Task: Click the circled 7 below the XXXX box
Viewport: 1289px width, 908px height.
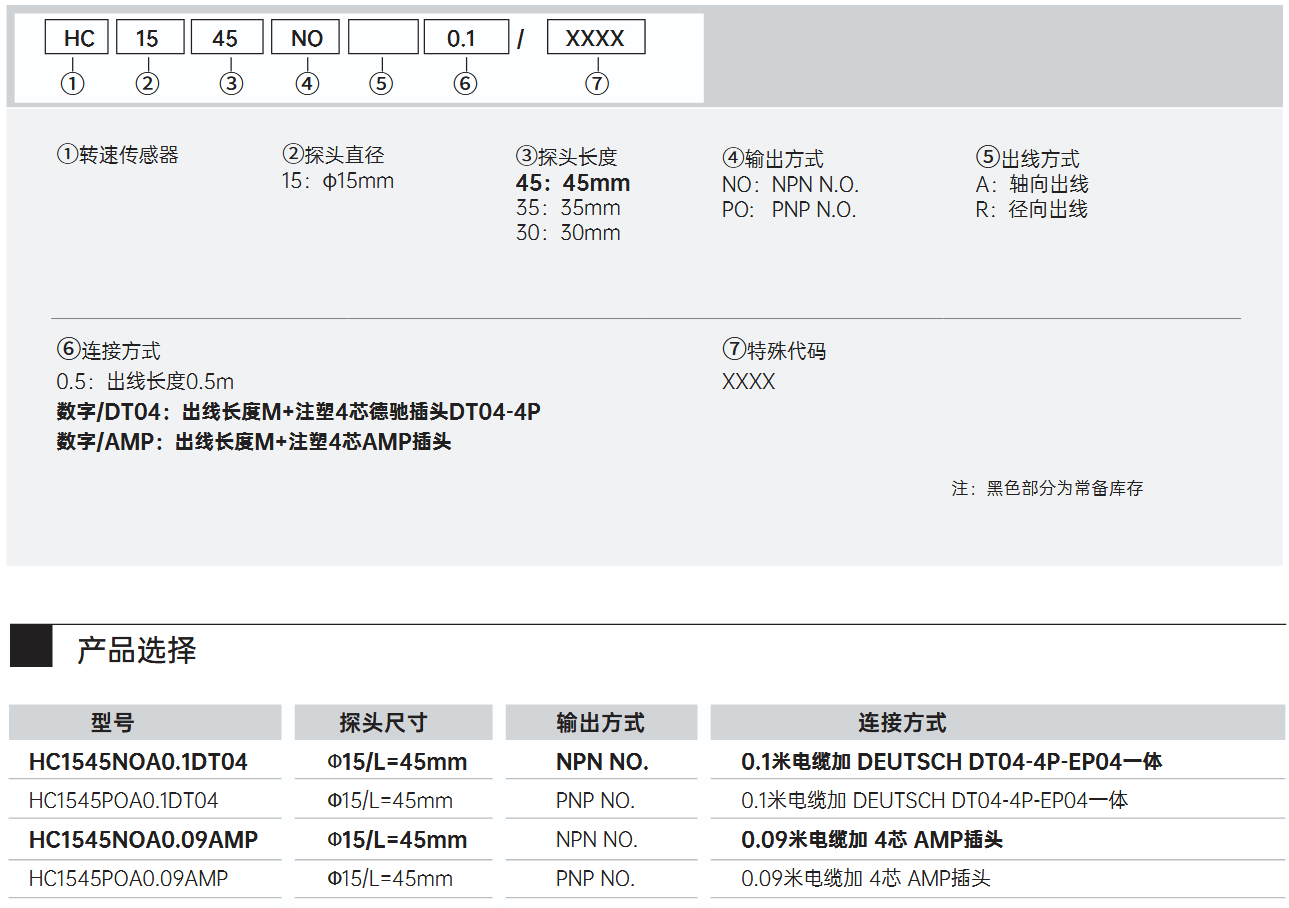Action: click(x=597, y=84)
